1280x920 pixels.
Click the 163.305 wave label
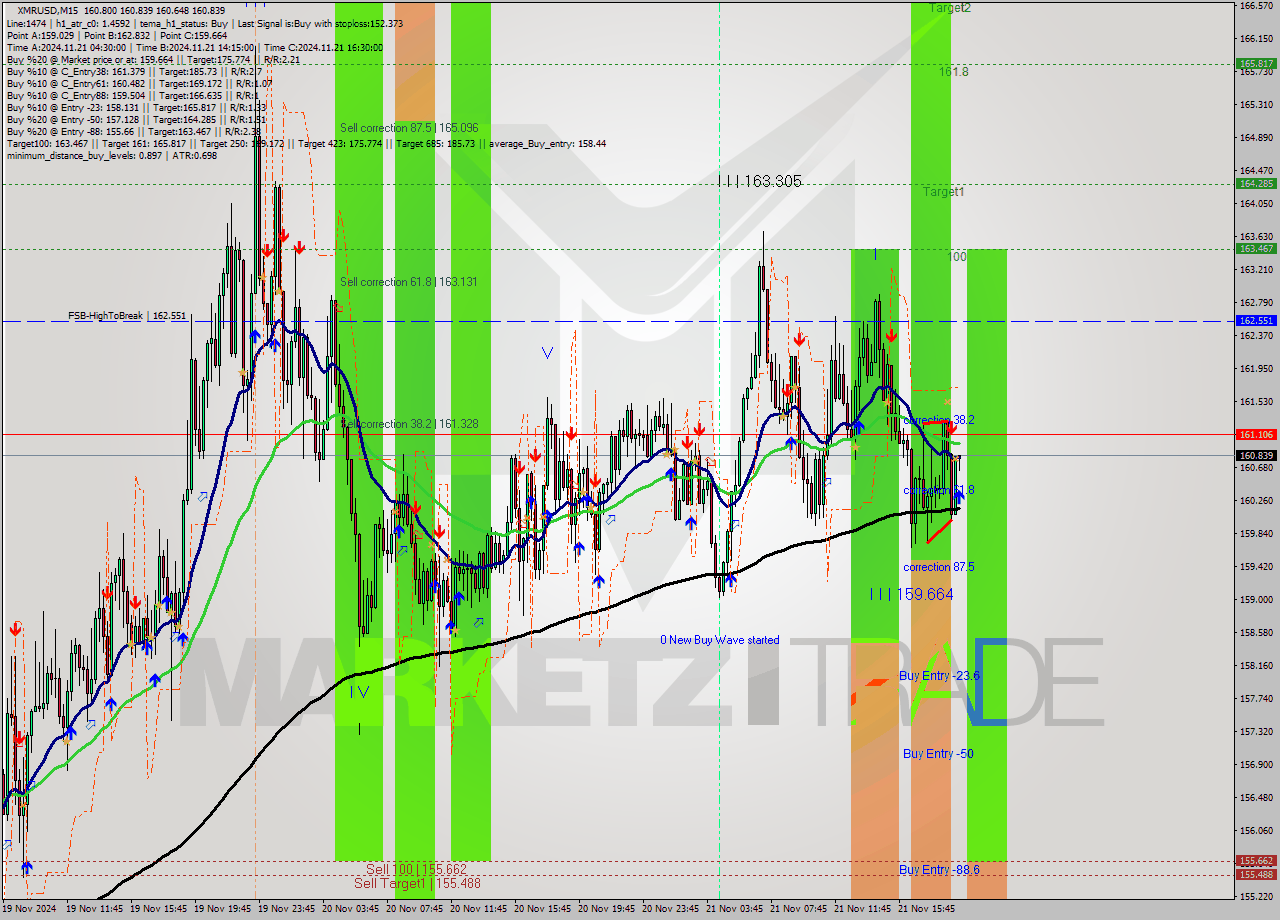pyautogui.click(x=760, y=181)
